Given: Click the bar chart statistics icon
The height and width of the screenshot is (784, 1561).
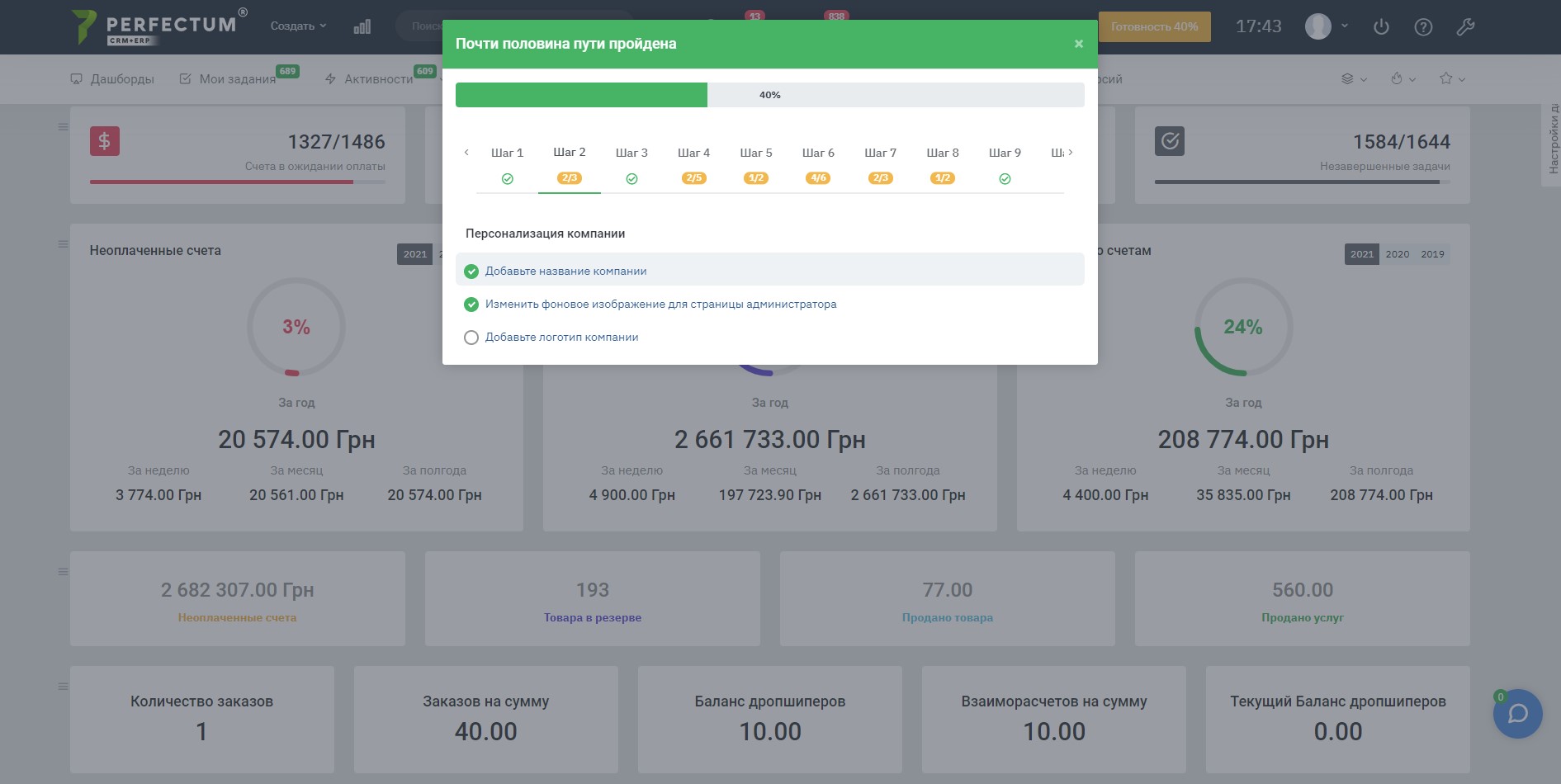Looking at the screenshot, I should (x=362, y=27).
